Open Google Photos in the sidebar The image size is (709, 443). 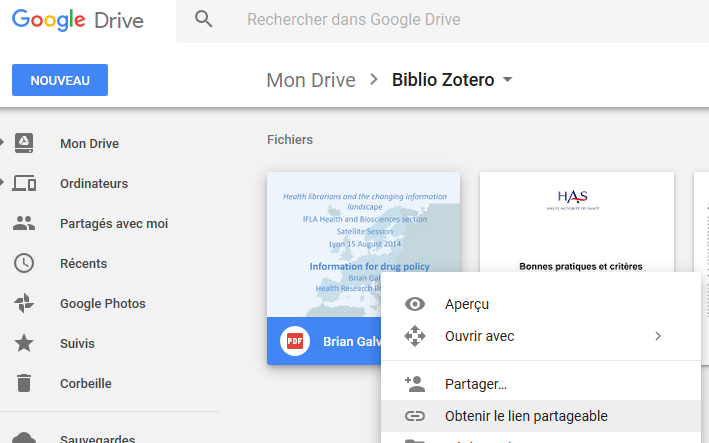pyautogui.click(x=103, y=303)
